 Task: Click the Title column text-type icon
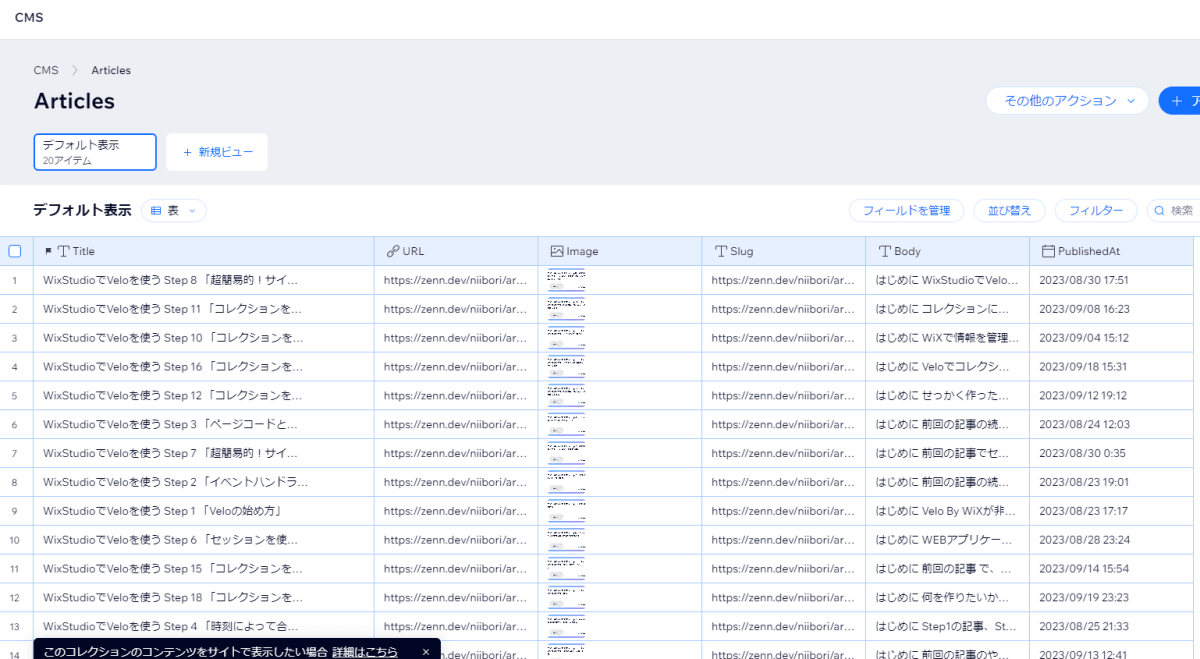coord(64,251)
